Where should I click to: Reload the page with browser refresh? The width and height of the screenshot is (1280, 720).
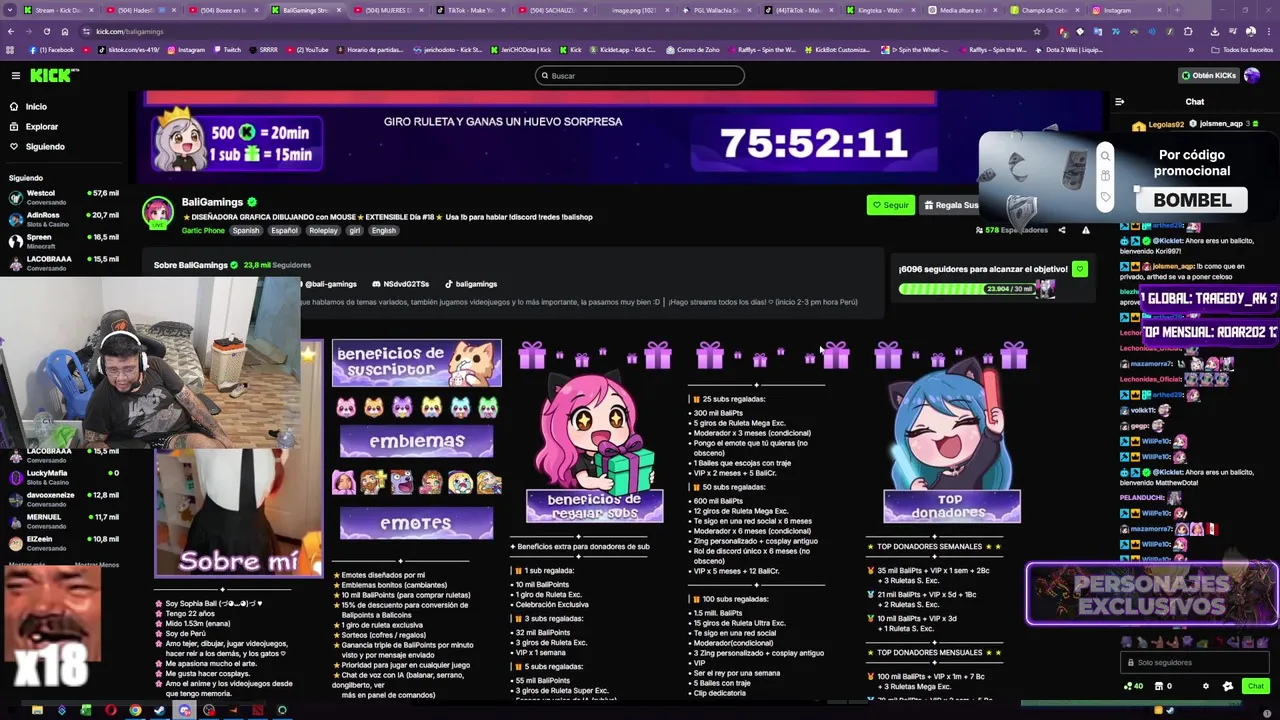[x=46, y=31]
